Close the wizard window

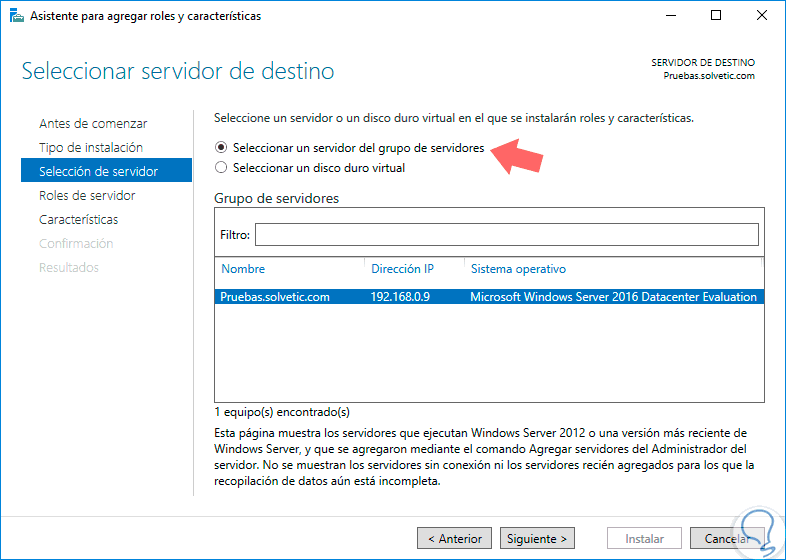click(761, 16)
